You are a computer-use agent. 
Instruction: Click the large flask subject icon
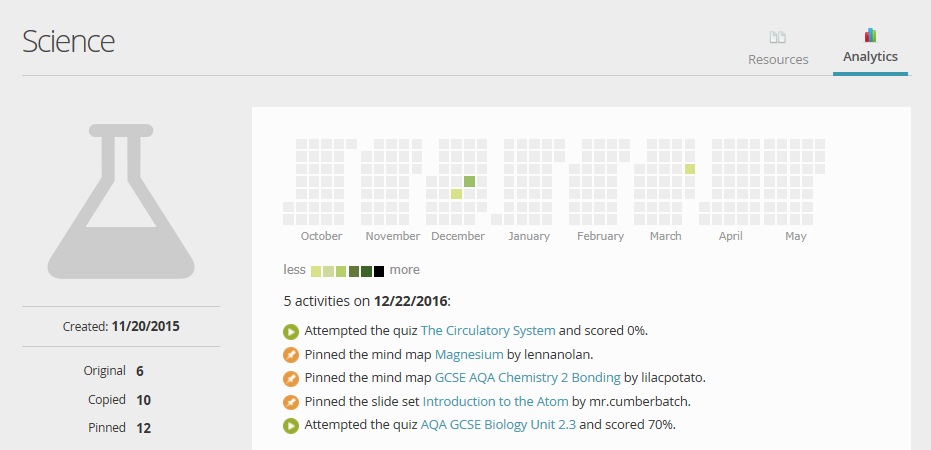click(121, 201)
